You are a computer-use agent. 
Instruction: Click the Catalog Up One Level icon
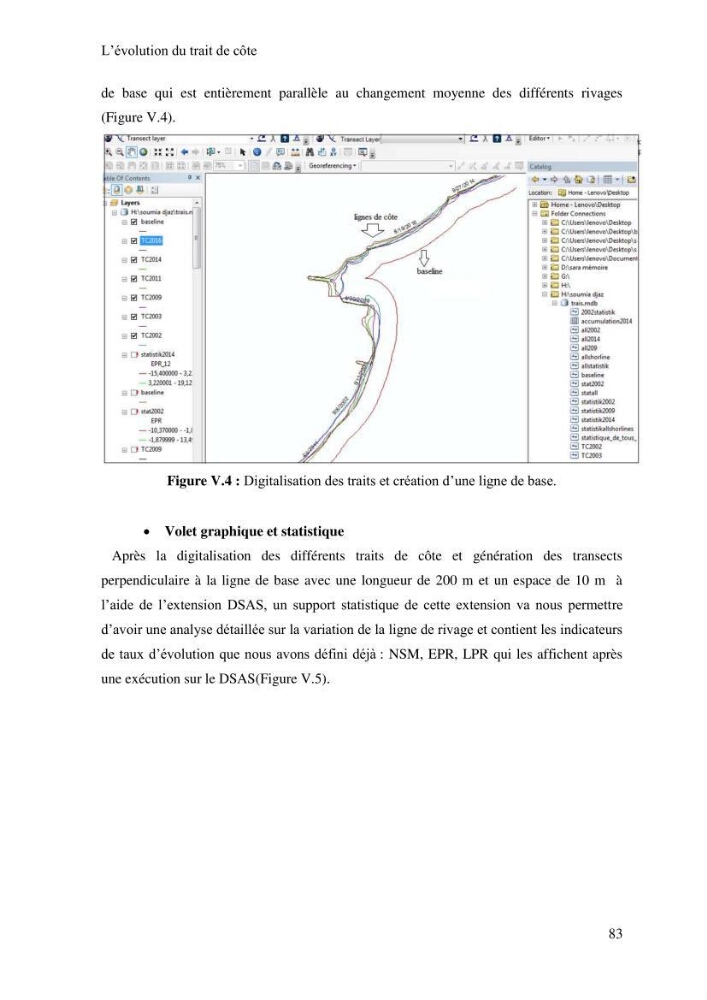click(567, 180)
